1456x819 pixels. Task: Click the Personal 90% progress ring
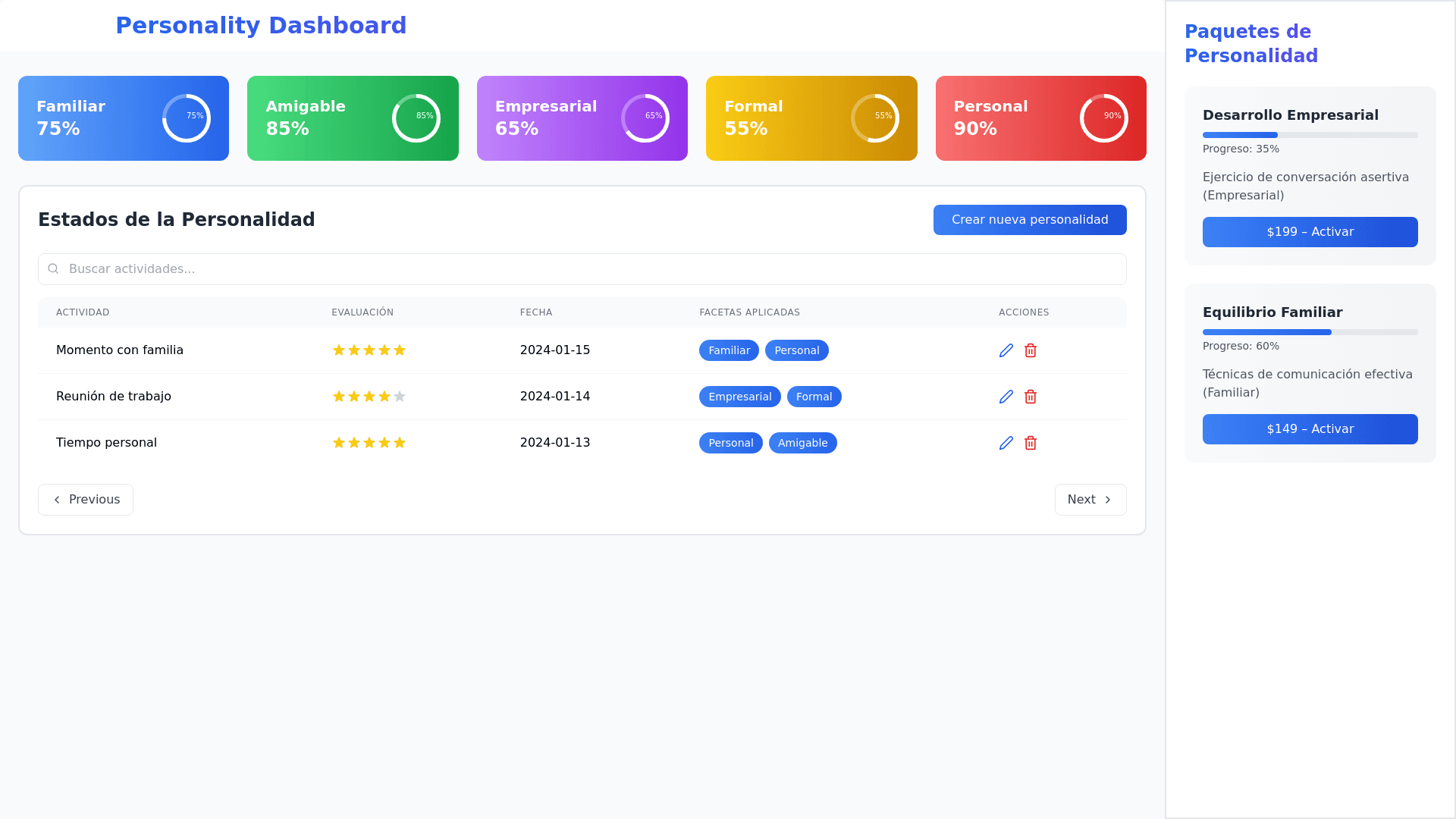click(1103, 118)
